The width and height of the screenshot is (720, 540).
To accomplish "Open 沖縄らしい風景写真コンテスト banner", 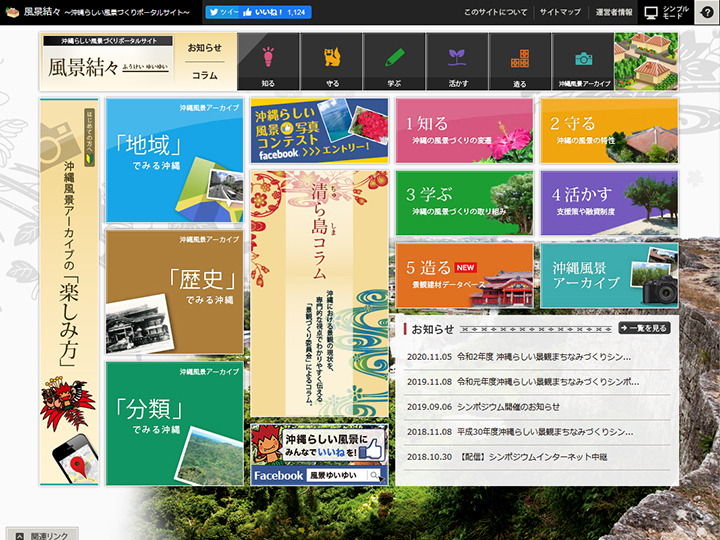I will (x=319, y=131).
